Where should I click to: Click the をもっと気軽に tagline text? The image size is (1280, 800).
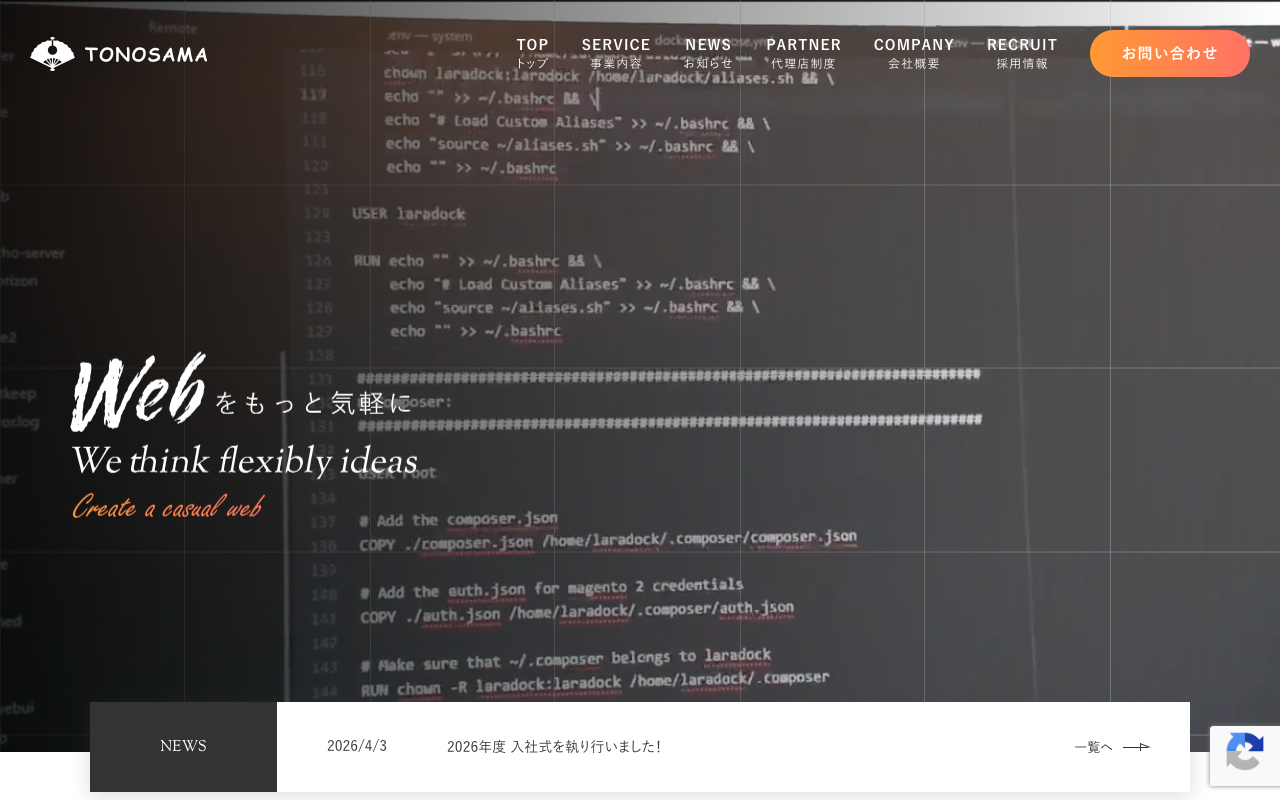pyautogui.click(x=313, y=403)
